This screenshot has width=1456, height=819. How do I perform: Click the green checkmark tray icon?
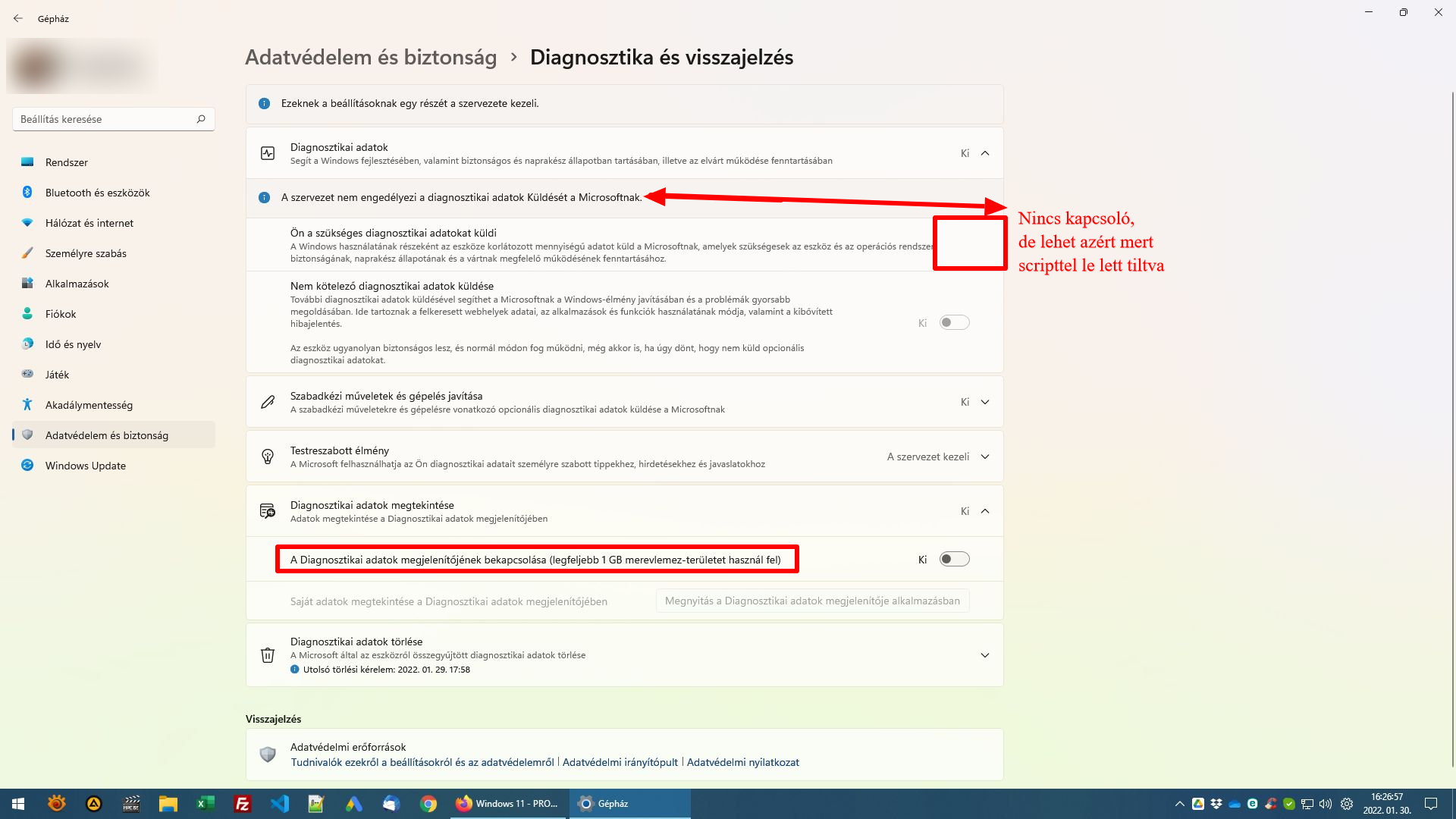point(1289,804)
